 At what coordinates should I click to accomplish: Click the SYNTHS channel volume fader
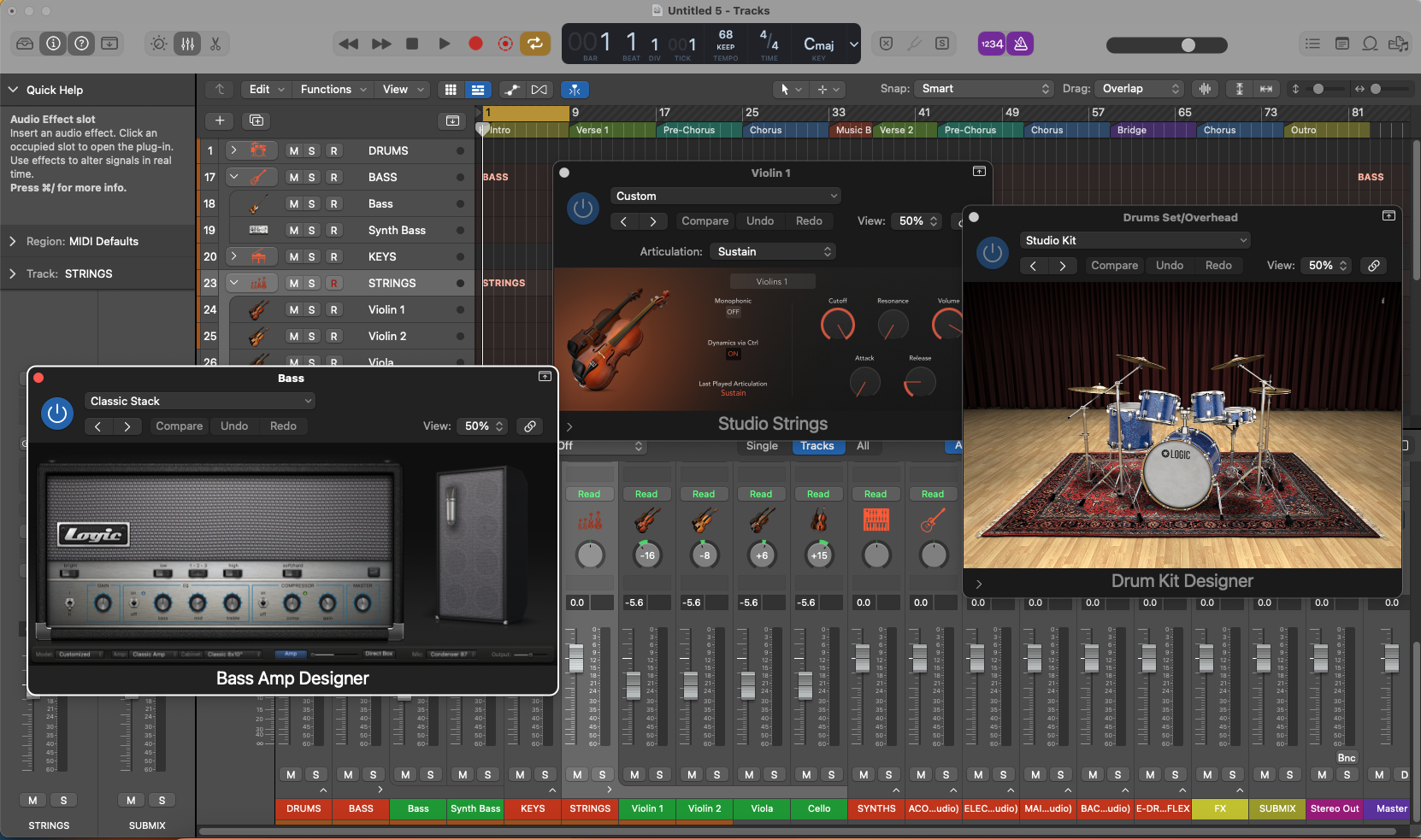coord(863,658)
